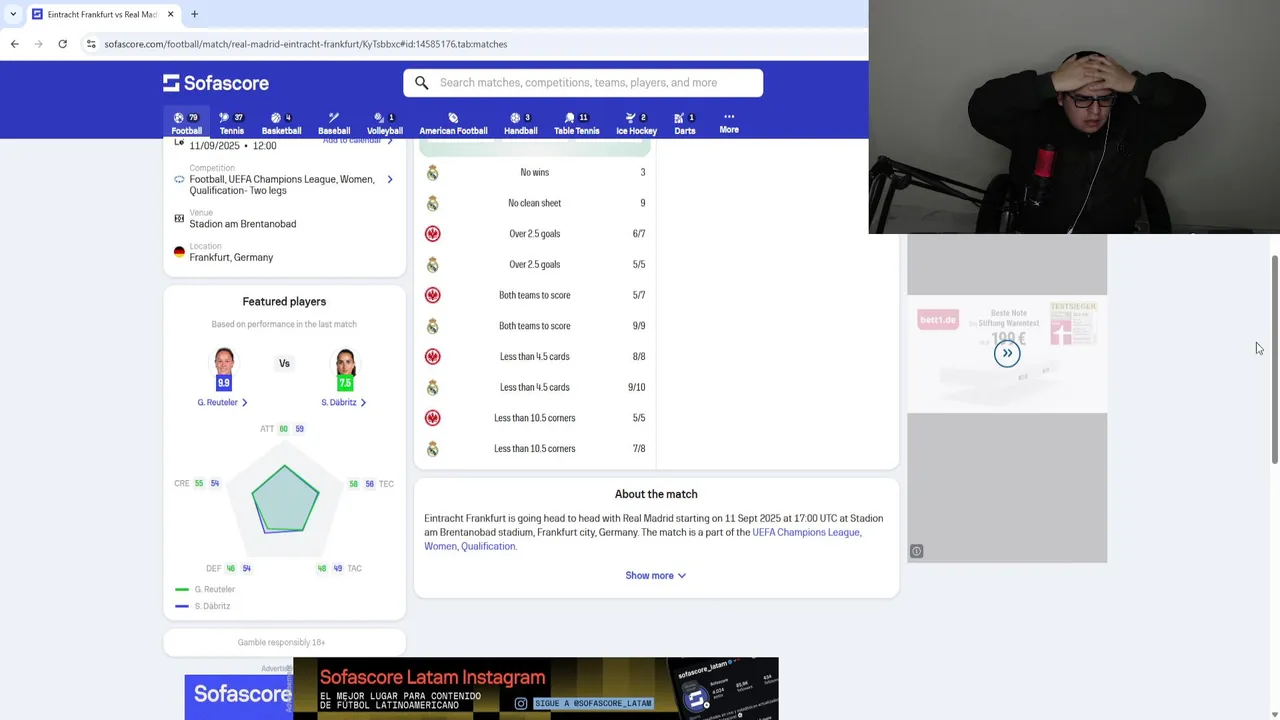Image resolution: width=1280 pixels, height=720 pixels.
Task: Click the Sofascore Latam Instagram banner
Action: (535, 689)
